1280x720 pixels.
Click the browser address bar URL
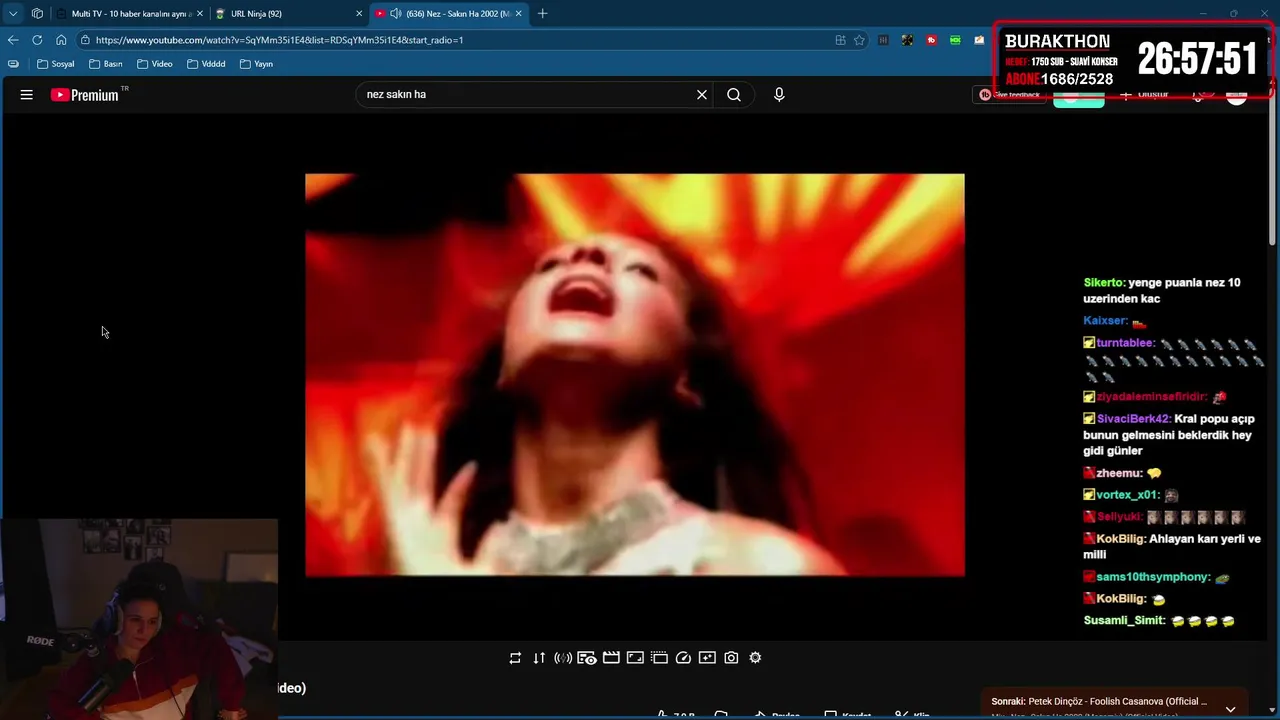[279, 40]
